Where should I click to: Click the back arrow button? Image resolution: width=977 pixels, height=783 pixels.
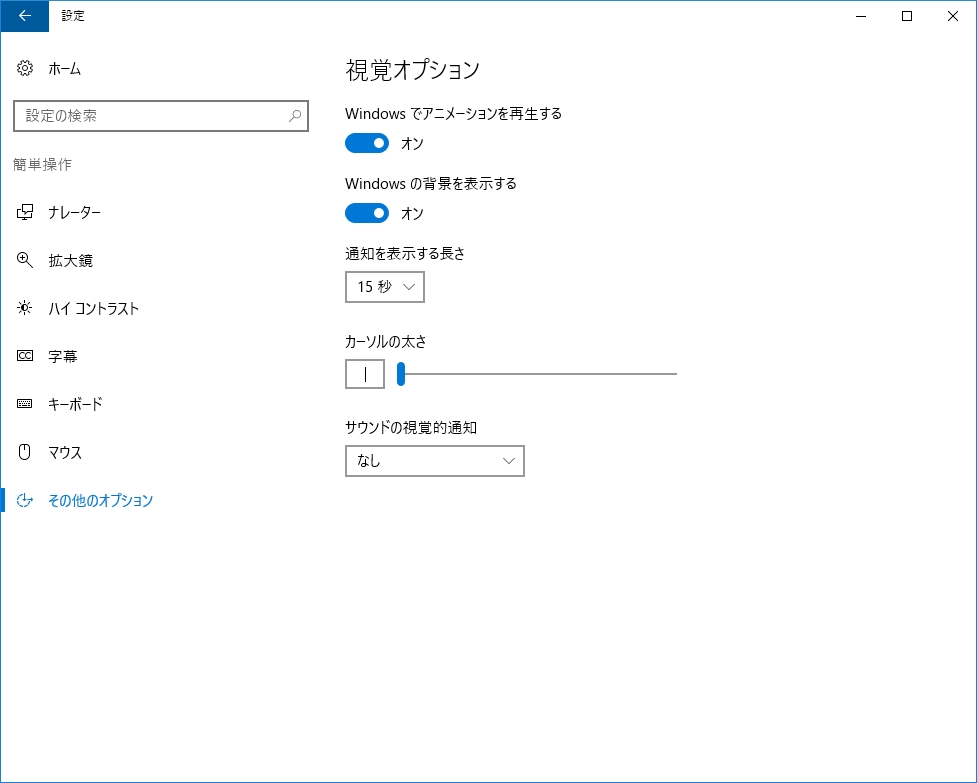(x=24, y=16)
